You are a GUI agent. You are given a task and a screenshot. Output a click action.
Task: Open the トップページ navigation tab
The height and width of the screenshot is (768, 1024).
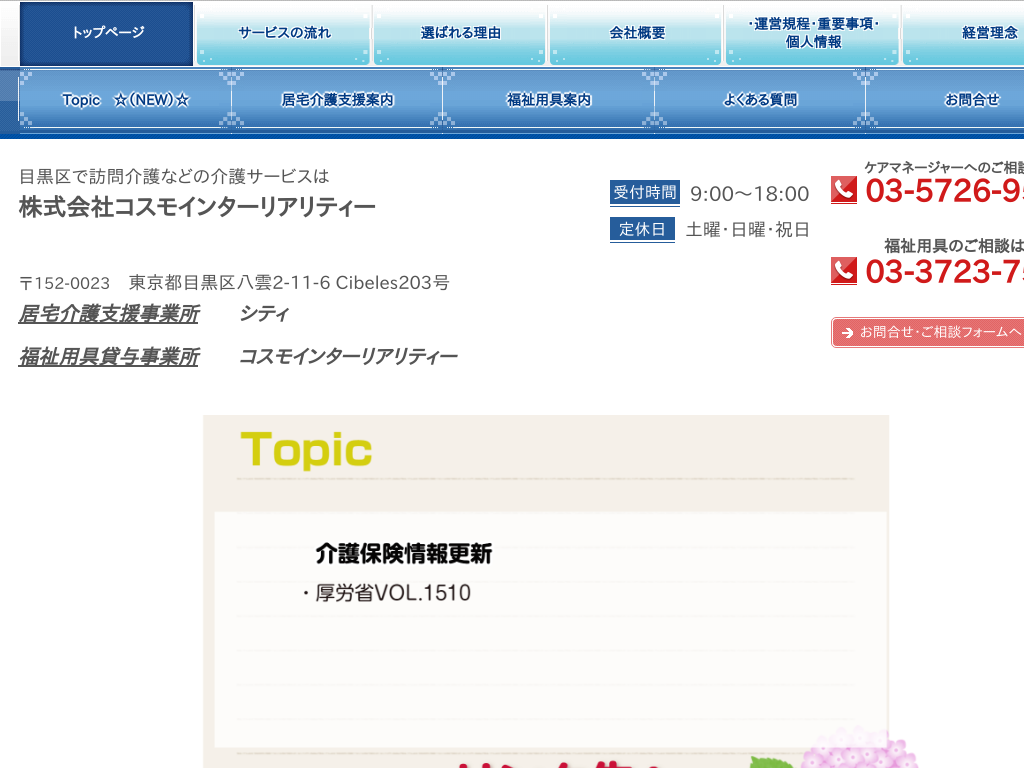pos(106,33)
